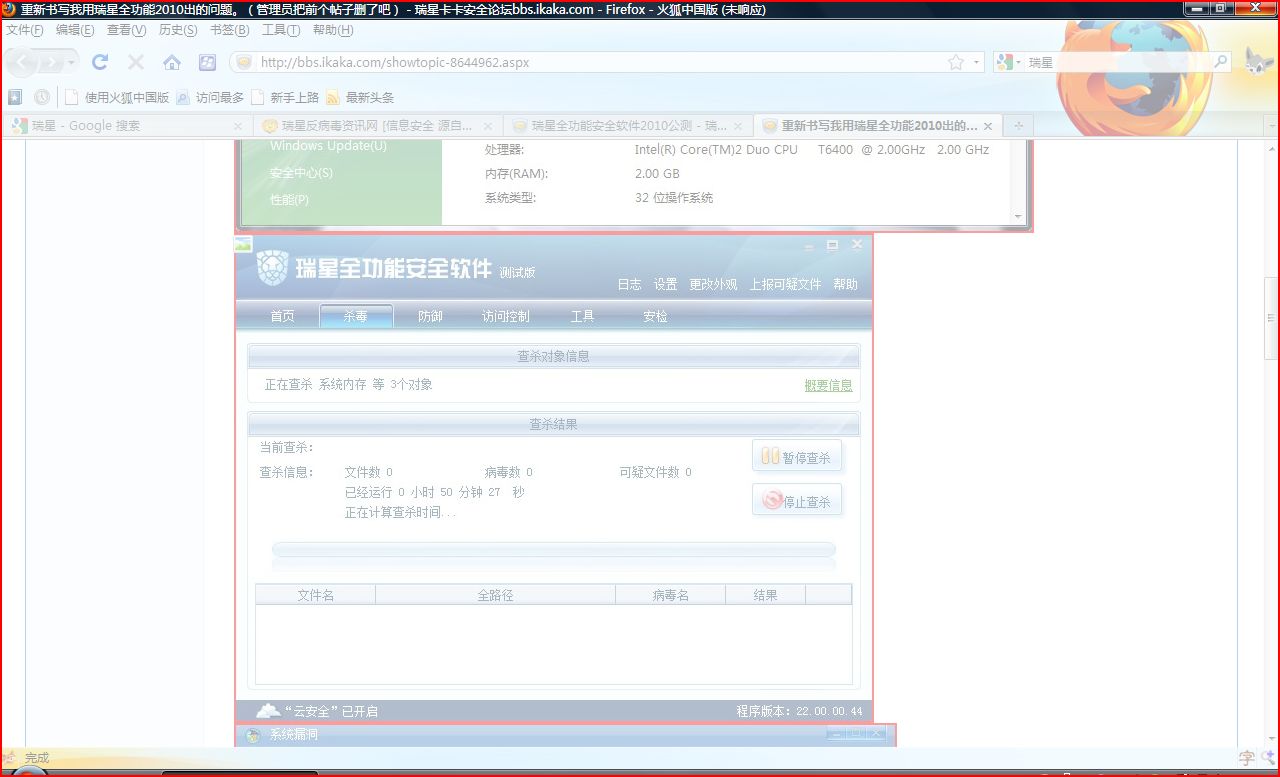Stop loading the page
Image resolution: width=1280 pixels, height=777 pixels.
point(136,62)
